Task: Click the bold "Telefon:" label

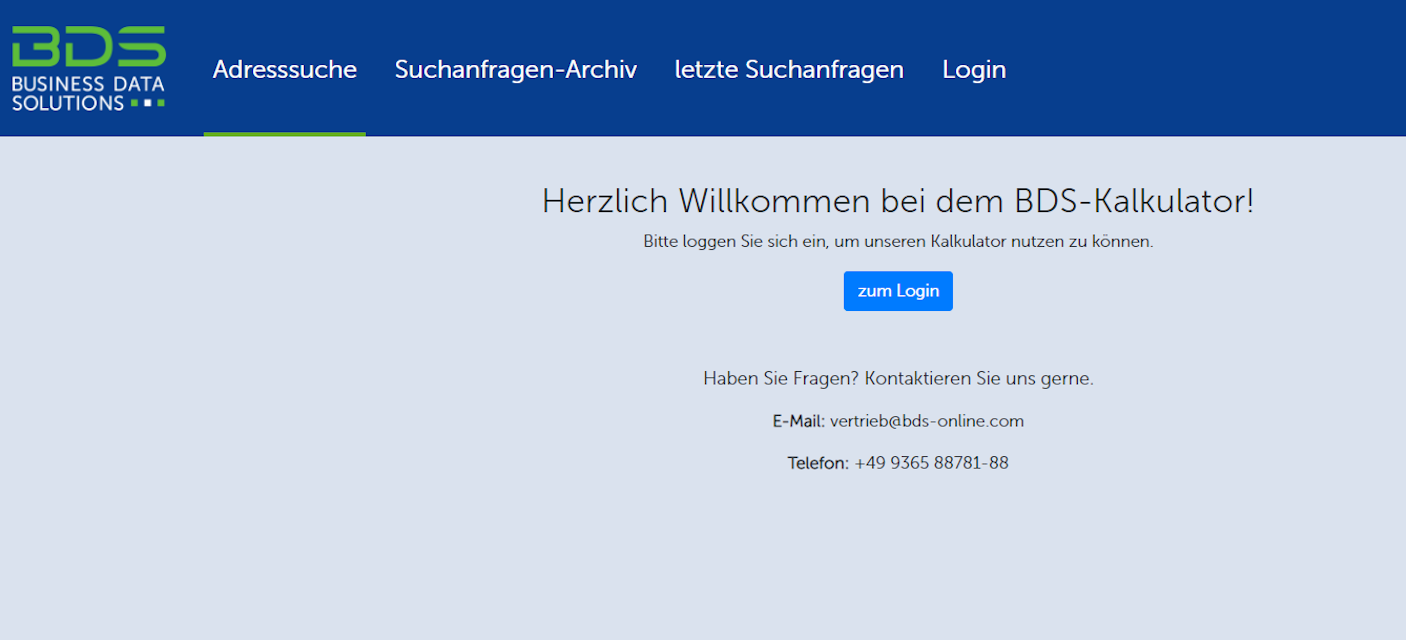Action: coord(817,463)
